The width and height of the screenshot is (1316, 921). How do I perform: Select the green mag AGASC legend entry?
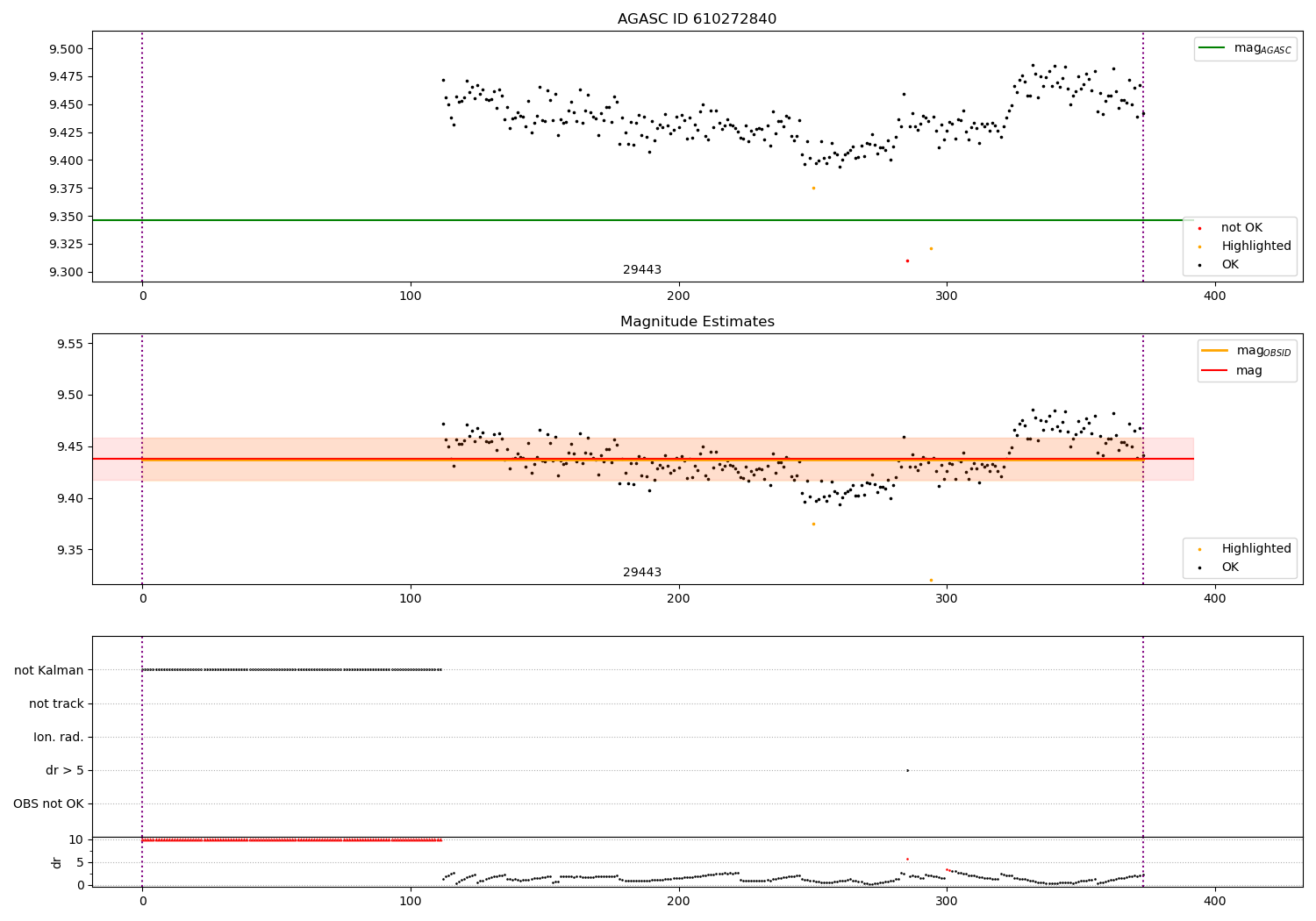[x=1245, y=48]
